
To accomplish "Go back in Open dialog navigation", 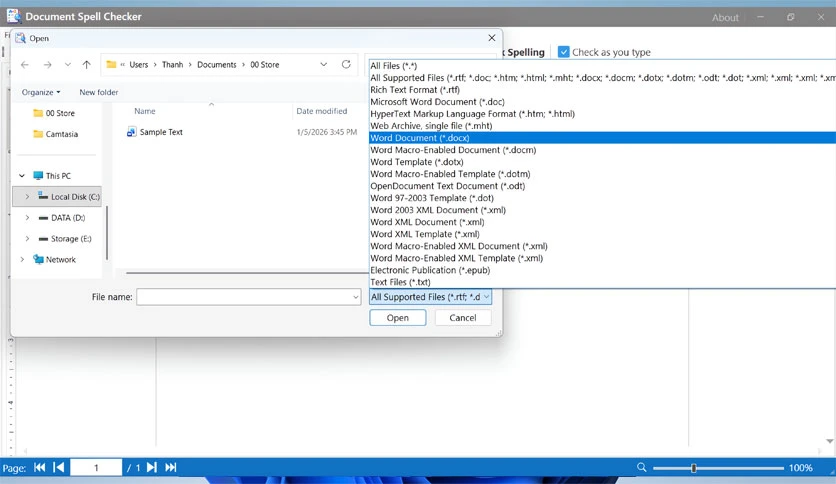I will 25,64.
